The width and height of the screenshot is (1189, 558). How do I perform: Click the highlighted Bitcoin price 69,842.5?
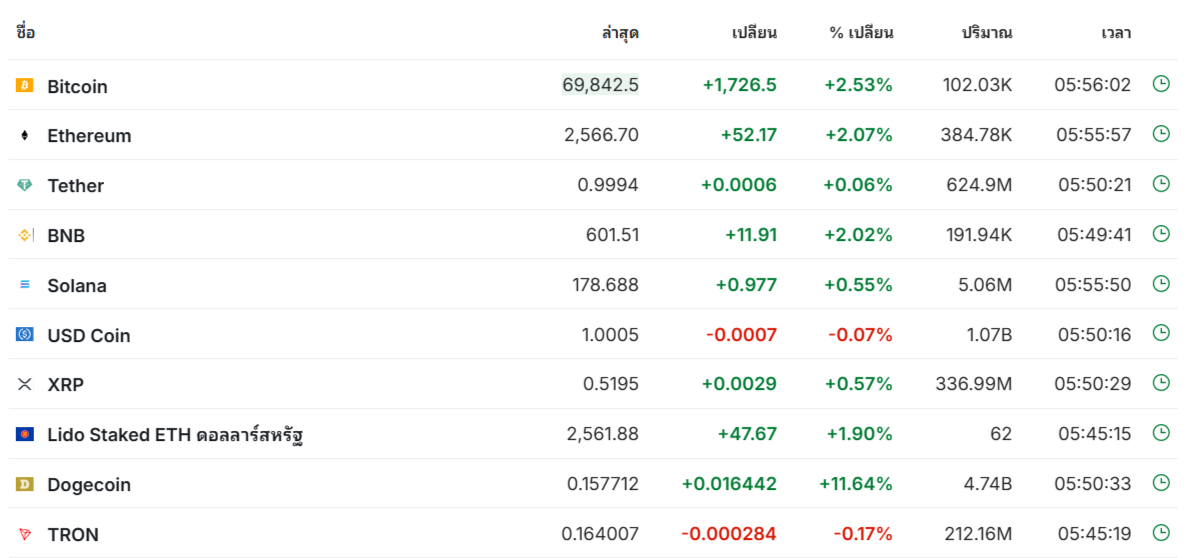point(601,84)
